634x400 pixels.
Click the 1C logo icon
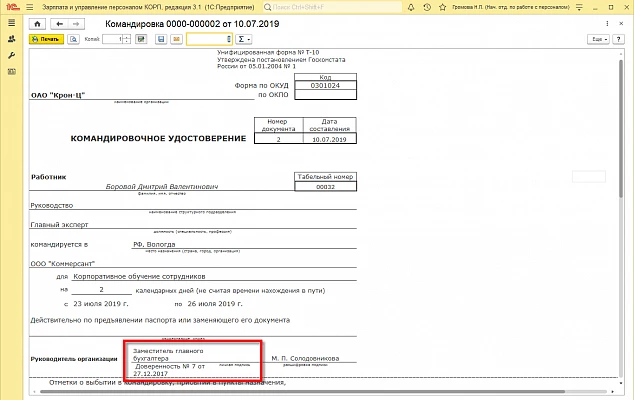[13, 7]
